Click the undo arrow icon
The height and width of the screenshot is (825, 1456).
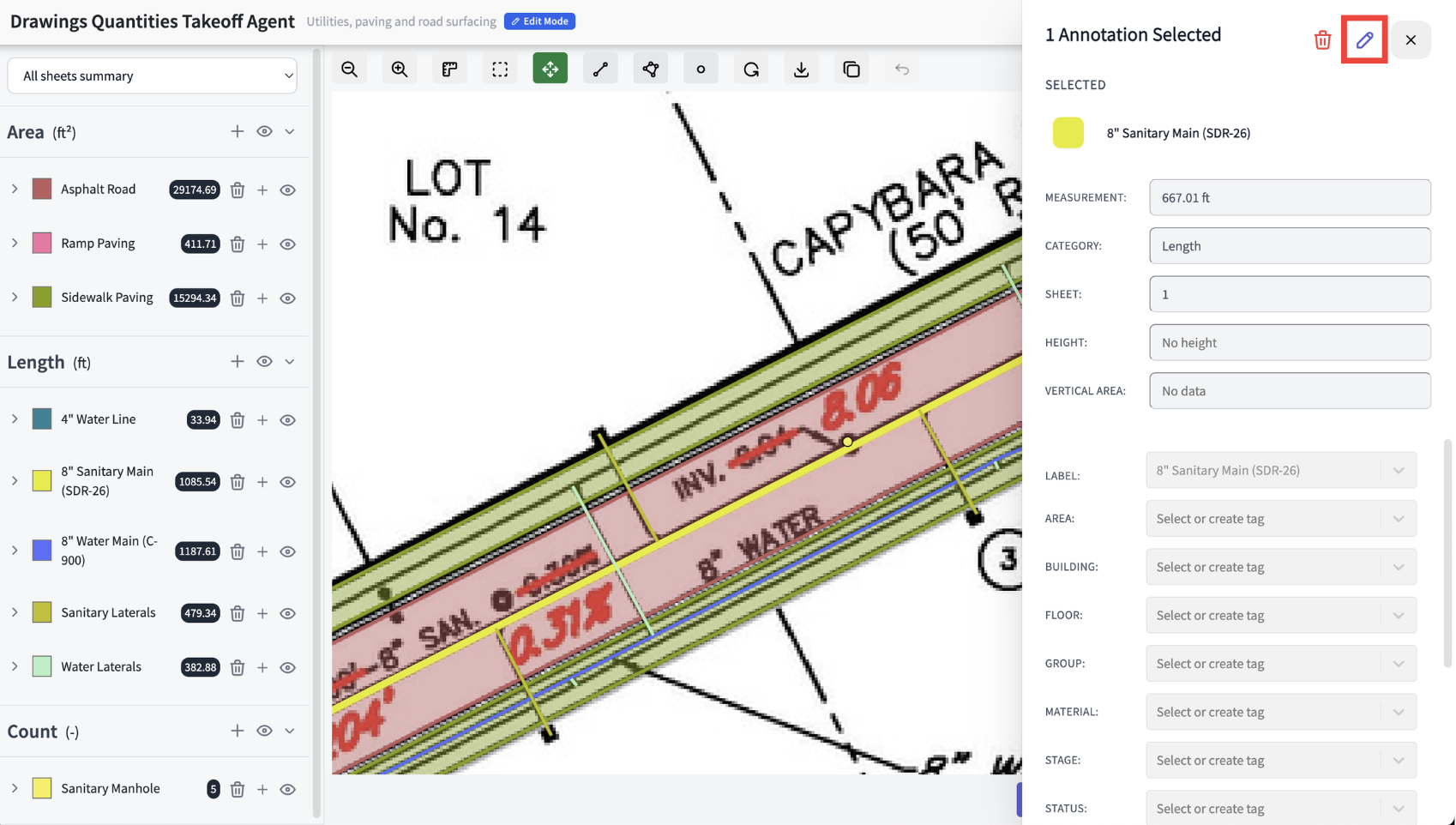pos(901,69)
